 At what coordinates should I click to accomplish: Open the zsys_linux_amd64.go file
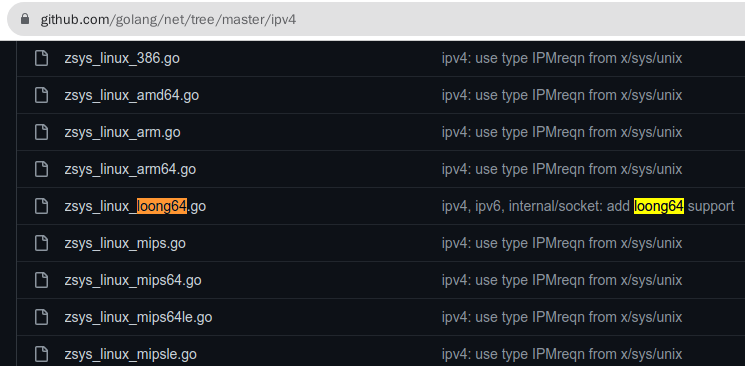coord(132,95)
